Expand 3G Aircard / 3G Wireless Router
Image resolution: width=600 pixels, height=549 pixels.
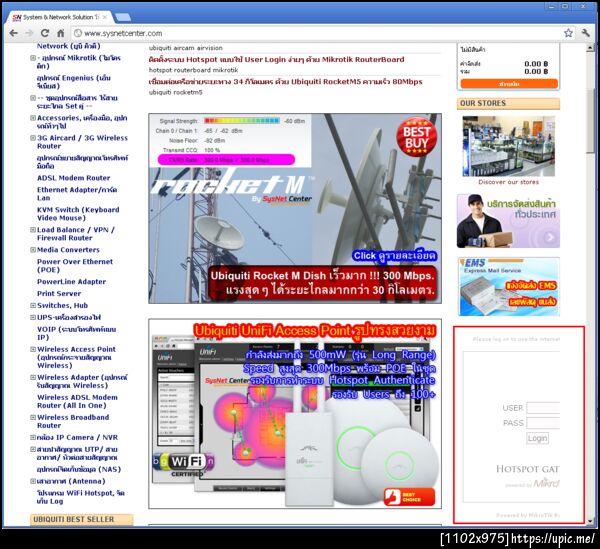tap(33, 138)
